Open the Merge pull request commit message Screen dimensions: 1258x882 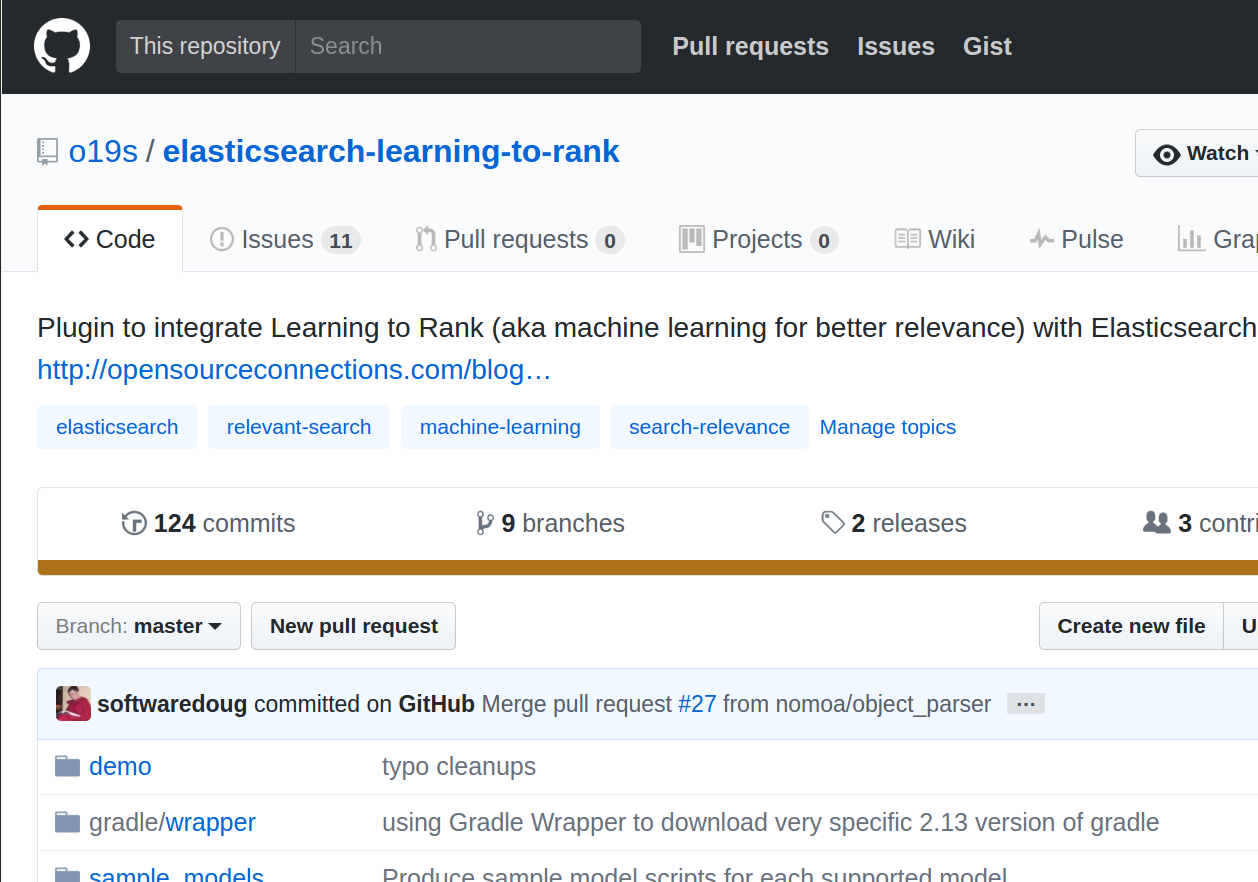pos(577,704)
